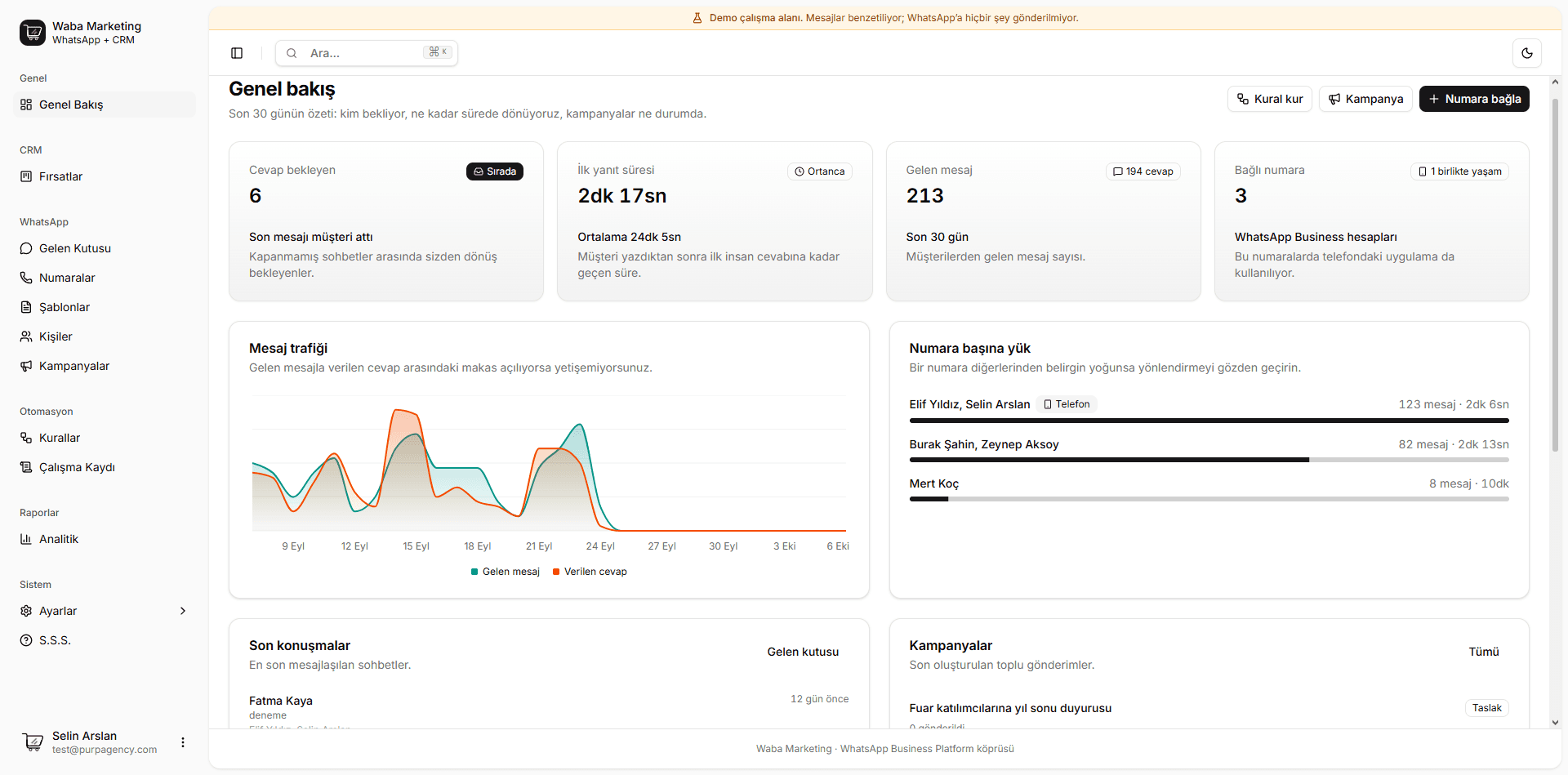Click the Kampanyalar megaphone icon

pyautogui.click(x=26, y=366)
